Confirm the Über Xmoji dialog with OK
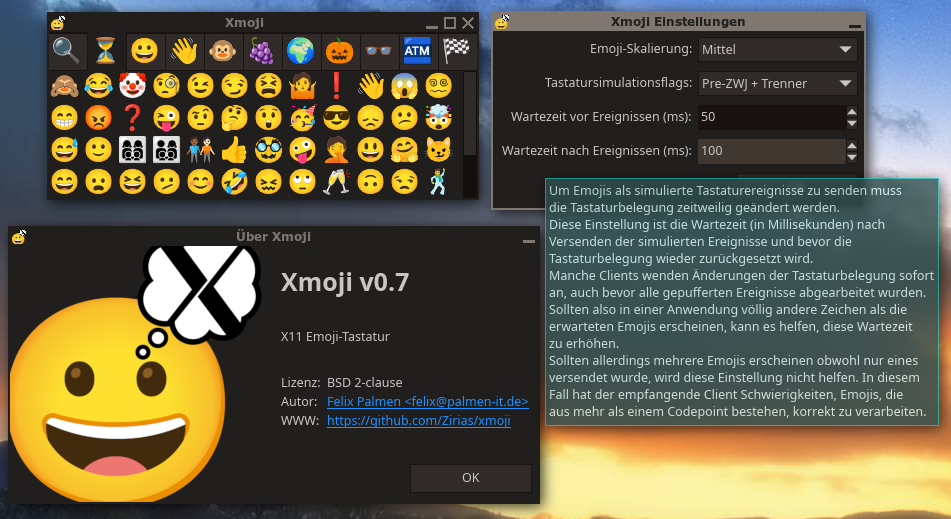This screenshot has height=519, width=951. click(471, 478)
